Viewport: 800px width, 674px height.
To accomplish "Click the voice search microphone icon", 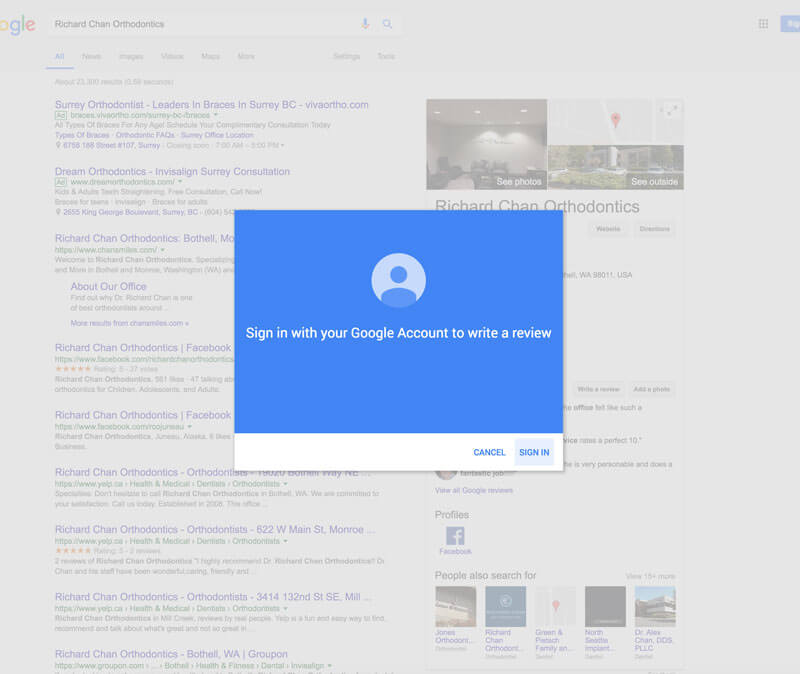I will [365, 24].
